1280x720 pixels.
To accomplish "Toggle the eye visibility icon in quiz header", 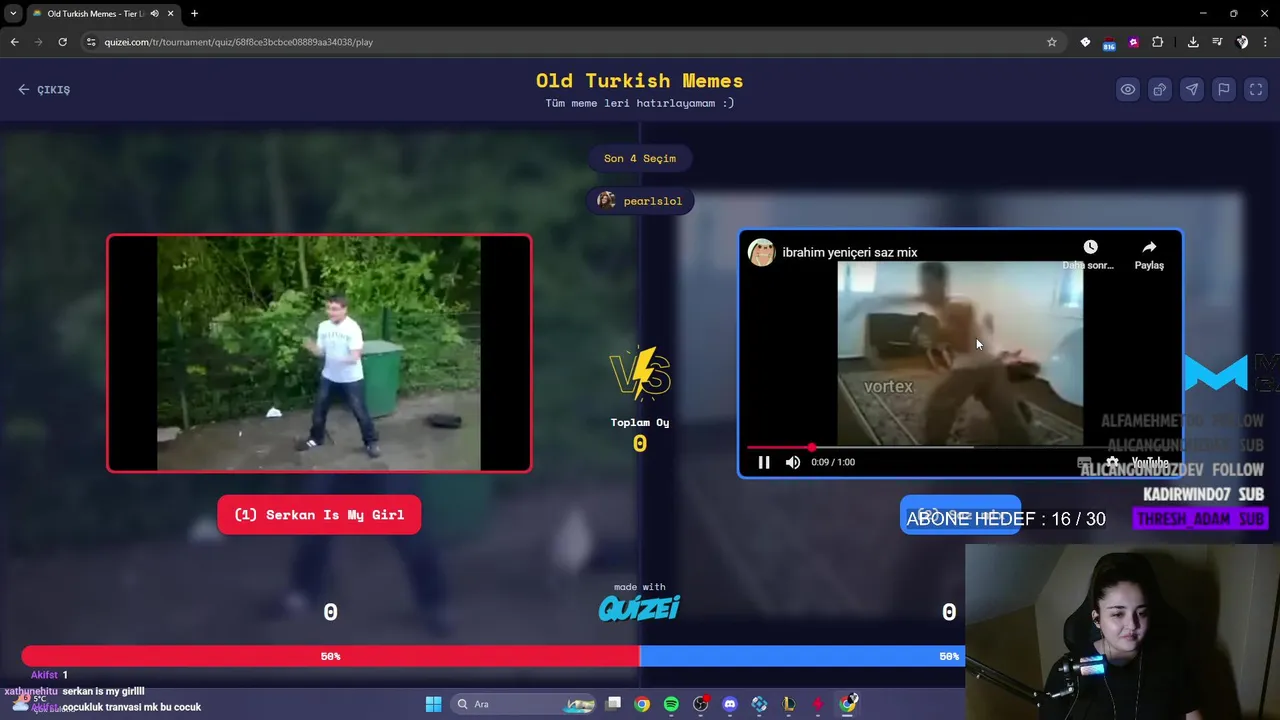I will point(1128,89).
